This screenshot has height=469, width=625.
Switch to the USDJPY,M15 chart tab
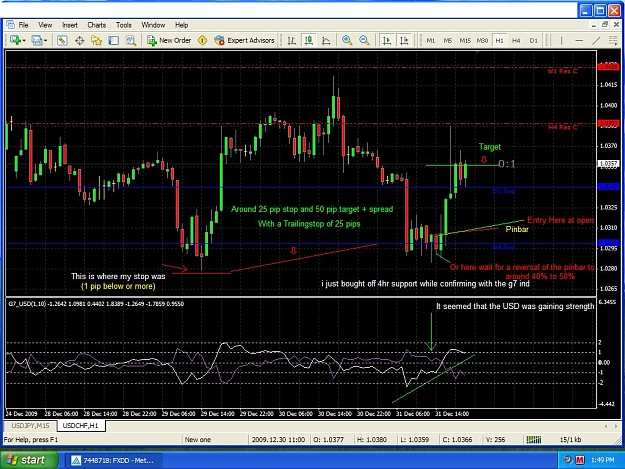(x=30, y=426)
